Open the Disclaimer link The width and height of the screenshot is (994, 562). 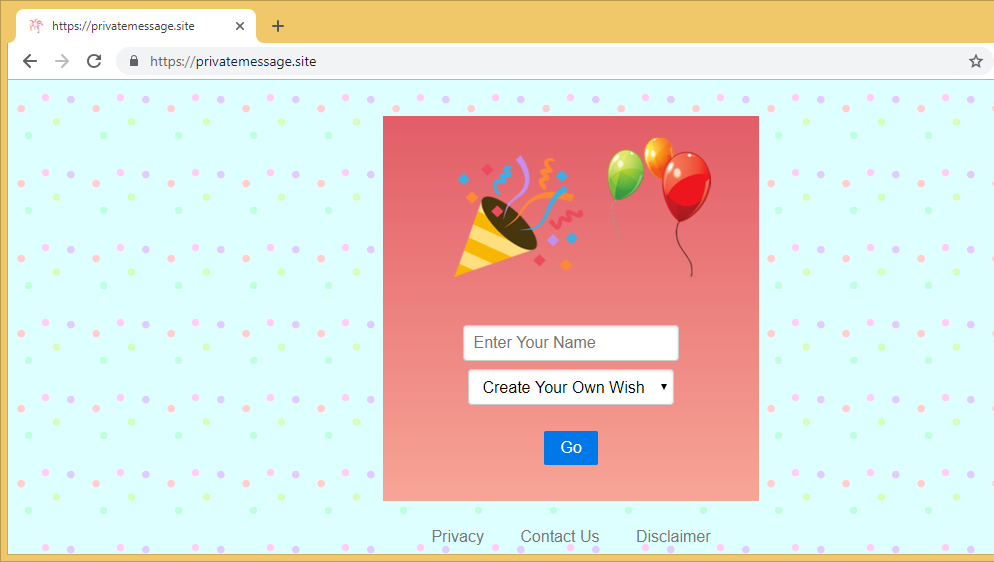click(673, 537)
